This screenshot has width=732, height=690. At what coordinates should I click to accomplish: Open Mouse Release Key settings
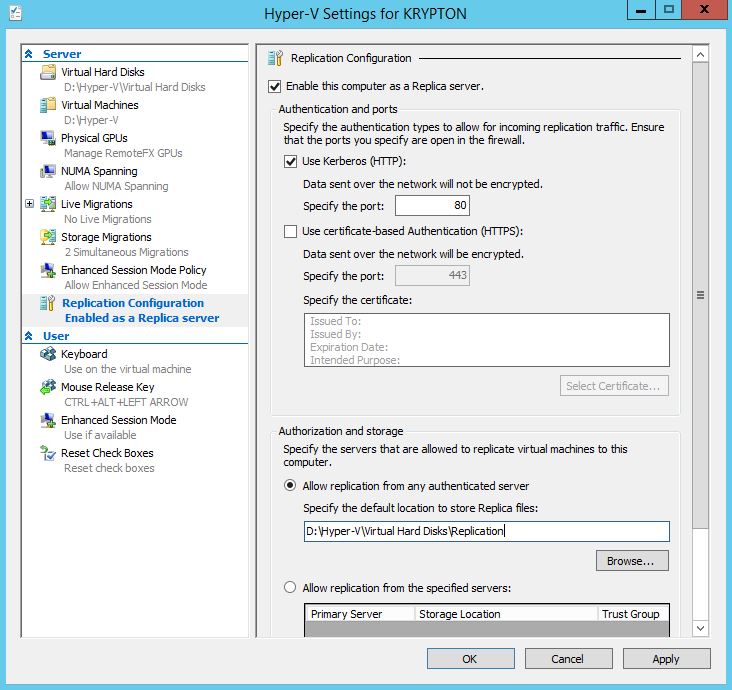tap(108, 387)
